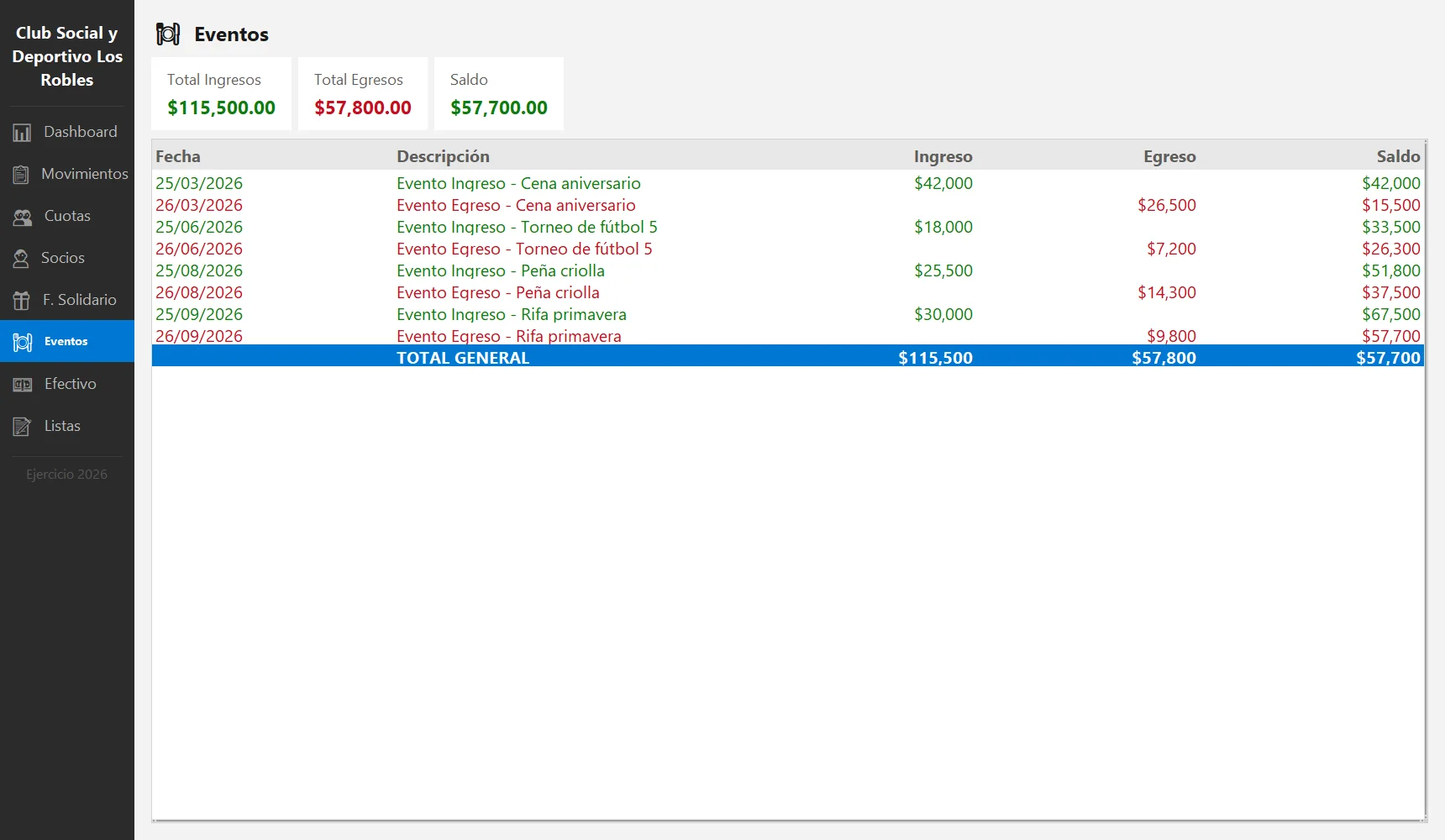Select row 'Evento Egreso - Cena aniversario'

click(788, 205)
